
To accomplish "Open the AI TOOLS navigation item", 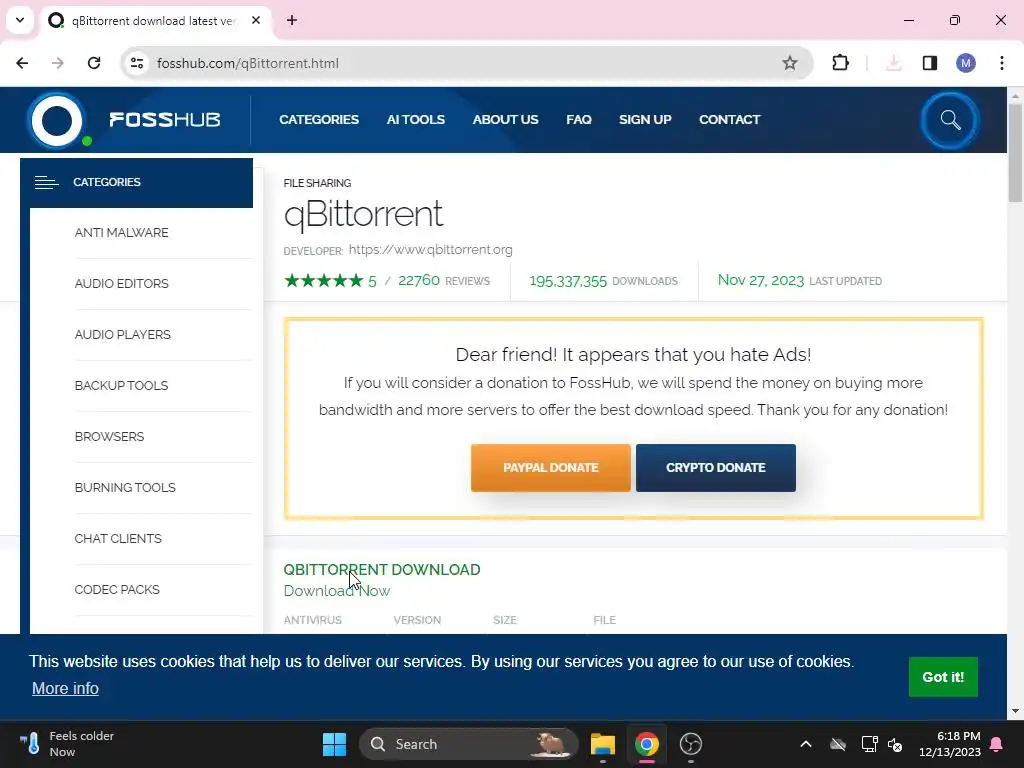I will (x=415, y=120).
